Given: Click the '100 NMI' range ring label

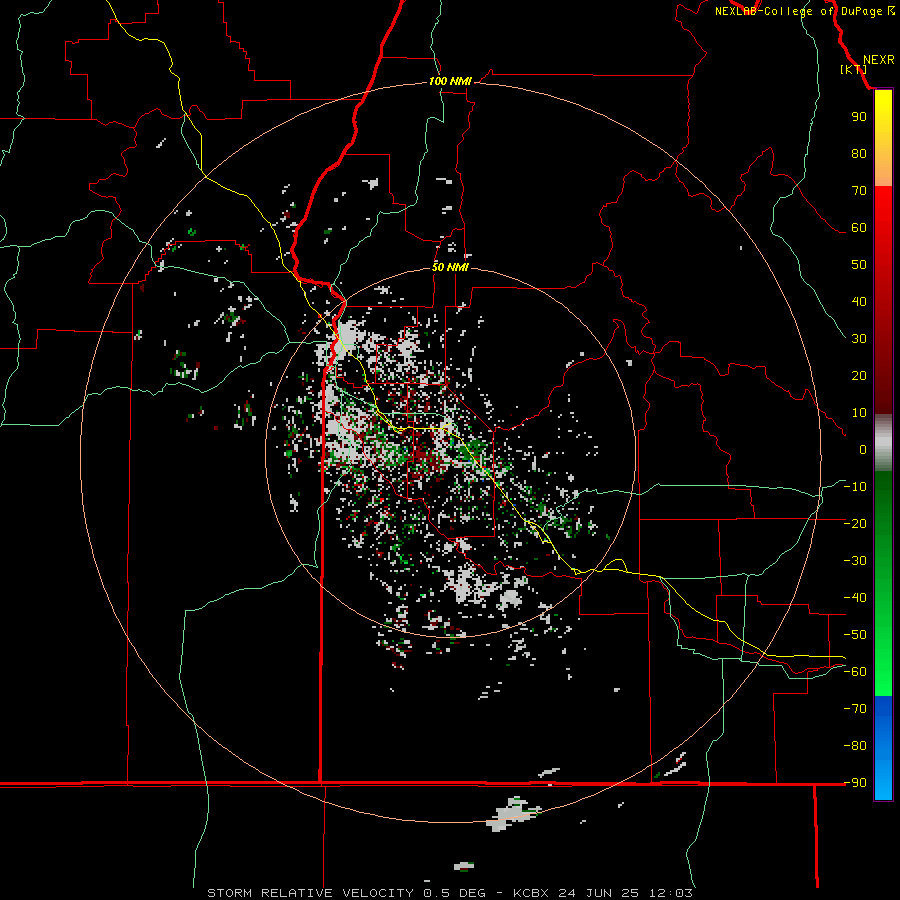Looking at the screenshot, I should (x=450, y=81).
